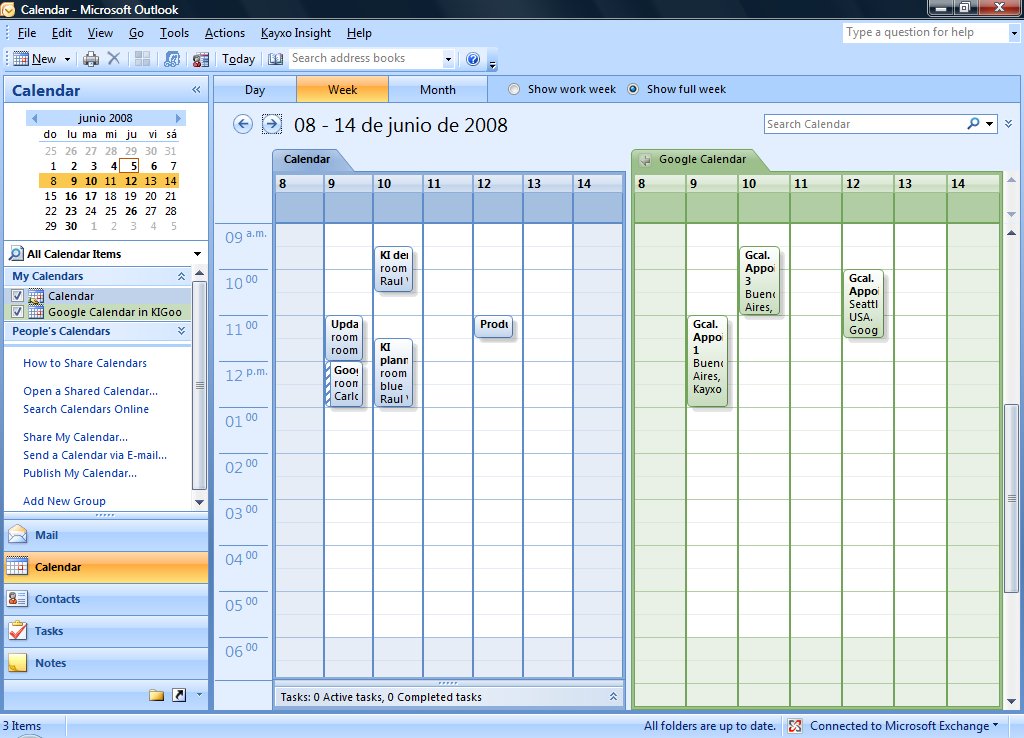This screenshot has width=1024, height=738.
Task: Open the Actions menu
Action: (225, 33)
